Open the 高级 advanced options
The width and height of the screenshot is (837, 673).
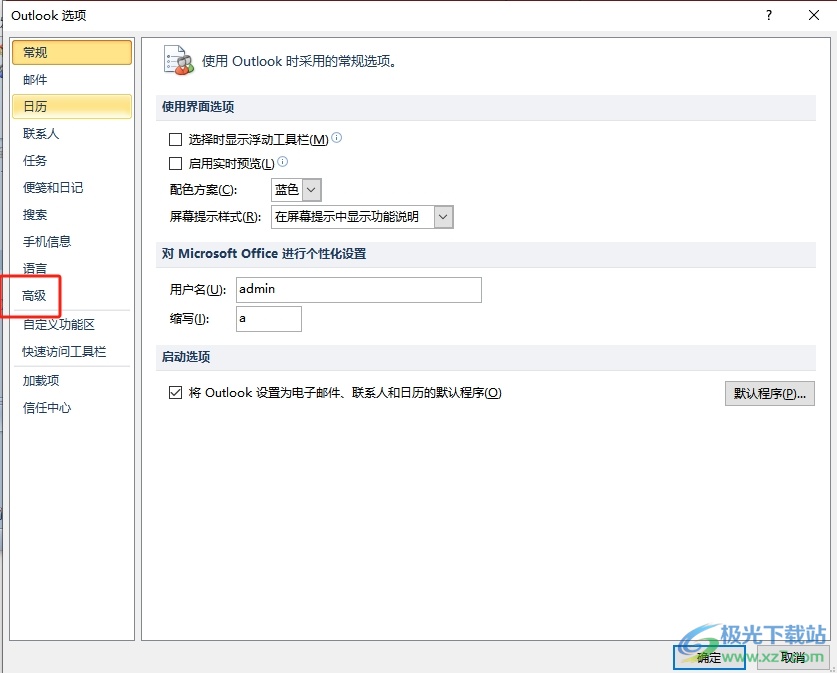coord(72,296)
